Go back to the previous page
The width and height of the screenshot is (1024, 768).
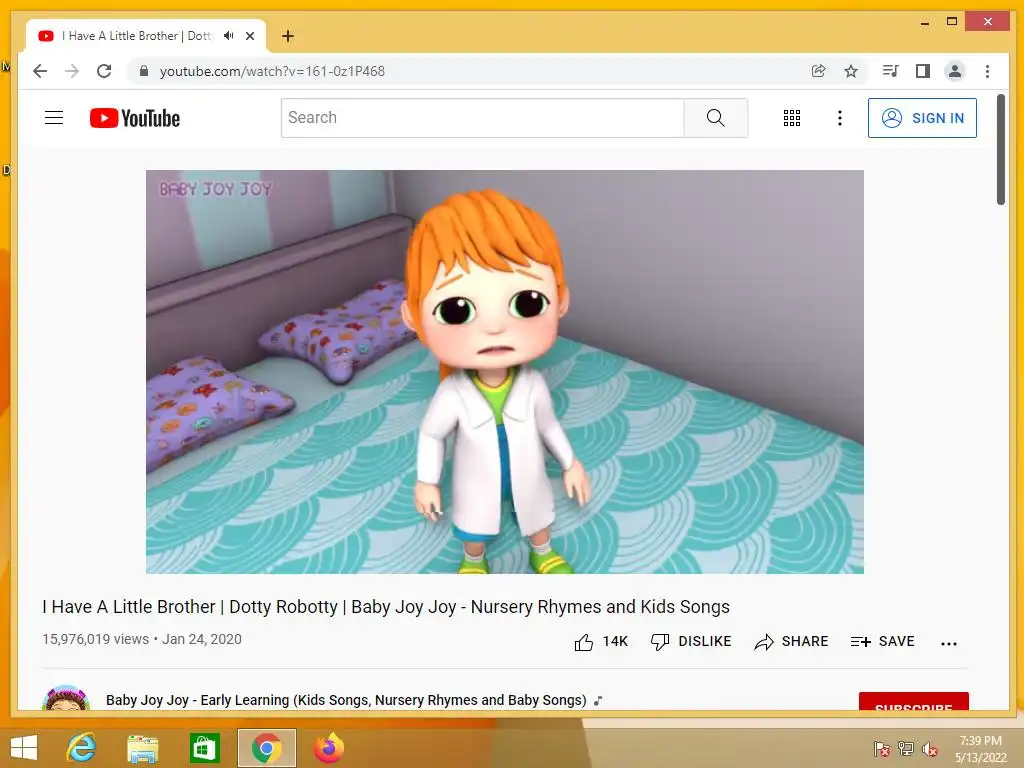40,71
